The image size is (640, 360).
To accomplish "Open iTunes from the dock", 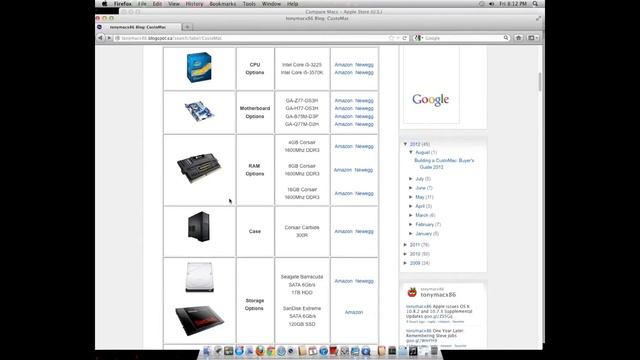I will [x=413, y=351].
